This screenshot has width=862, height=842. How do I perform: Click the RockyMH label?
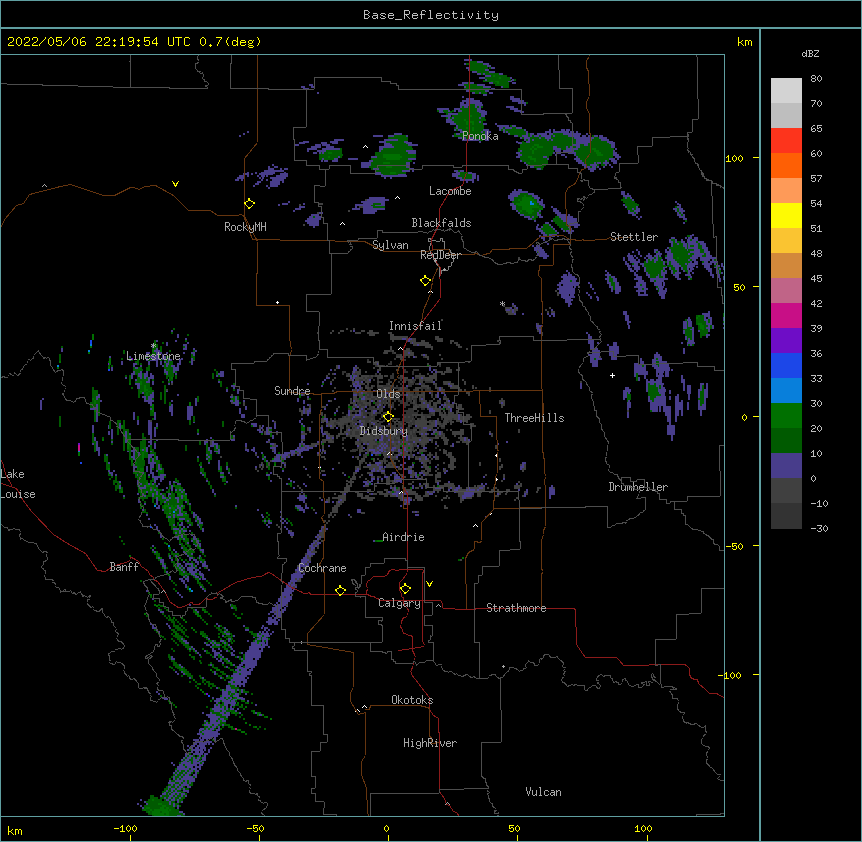(245, 227)
